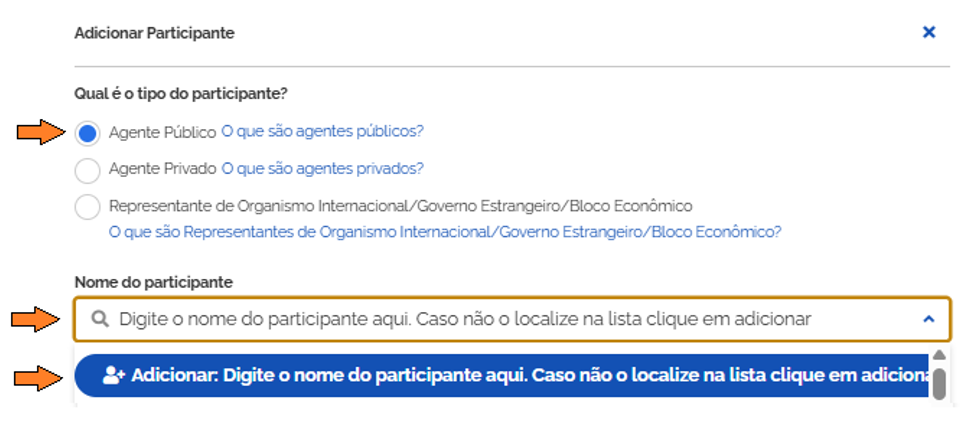Click the 'Adicionar Participante' dialog title

click(x=154, y=33)
